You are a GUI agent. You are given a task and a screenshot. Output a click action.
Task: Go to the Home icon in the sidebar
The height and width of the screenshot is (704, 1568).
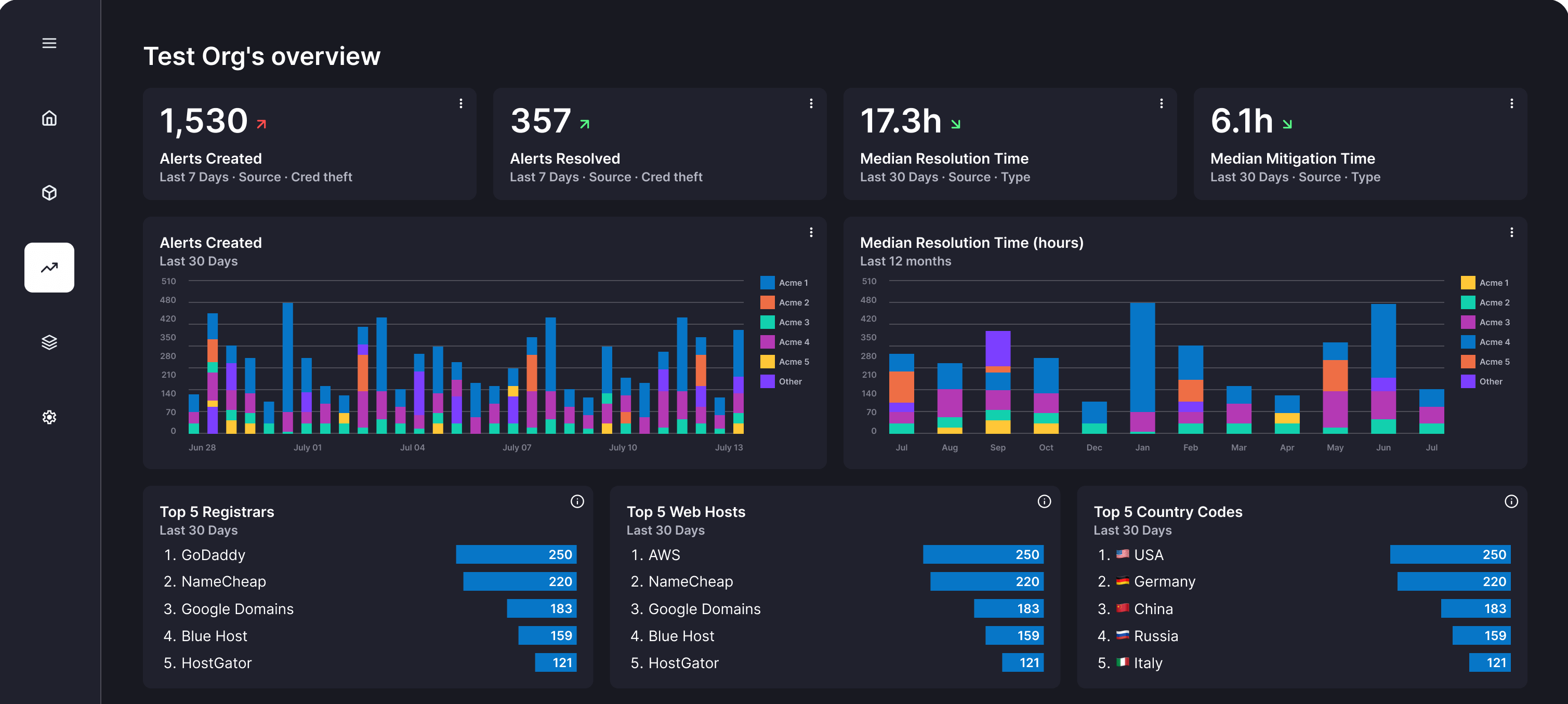(49, 118)
